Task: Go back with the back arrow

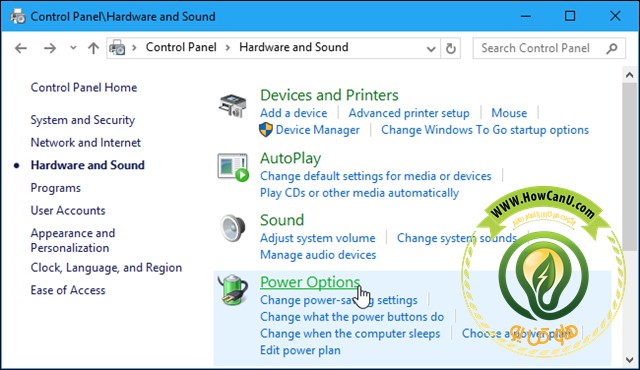Action: 21,48
